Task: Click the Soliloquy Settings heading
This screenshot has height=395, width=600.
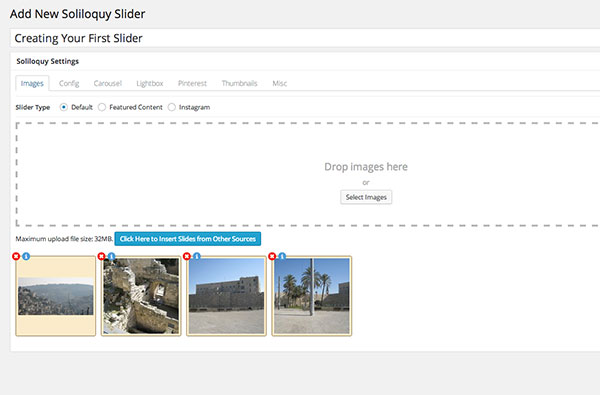Action: pyautogui.click(x=47, y=61)
